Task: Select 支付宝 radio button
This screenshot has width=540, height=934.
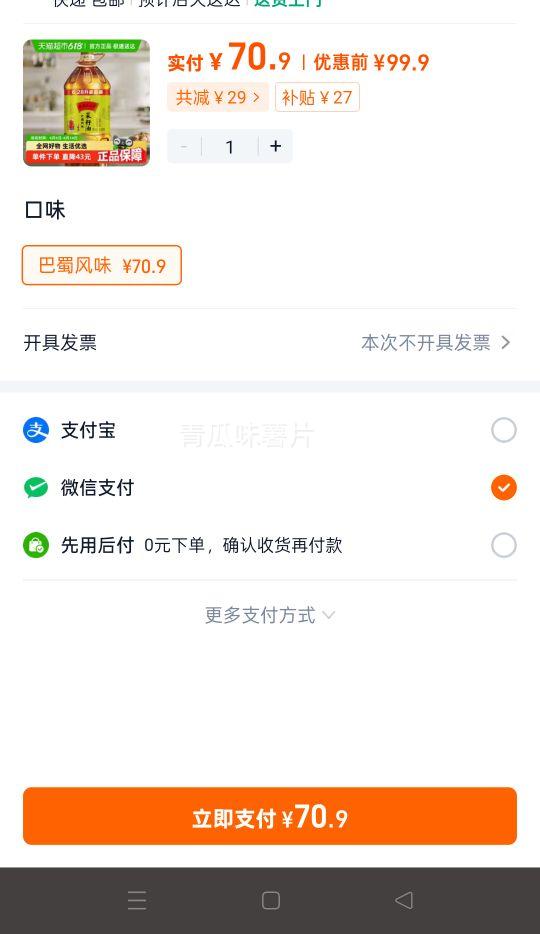Action: [x=504, y=430]
